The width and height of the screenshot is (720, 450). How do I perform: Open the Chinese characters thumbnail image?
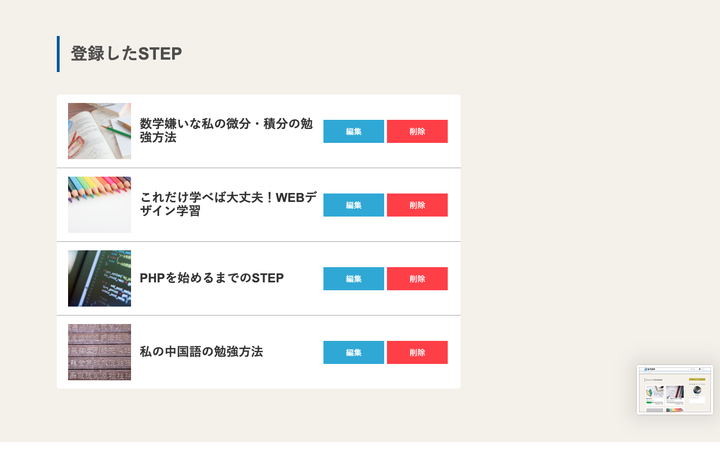click(x=99, y=352)
